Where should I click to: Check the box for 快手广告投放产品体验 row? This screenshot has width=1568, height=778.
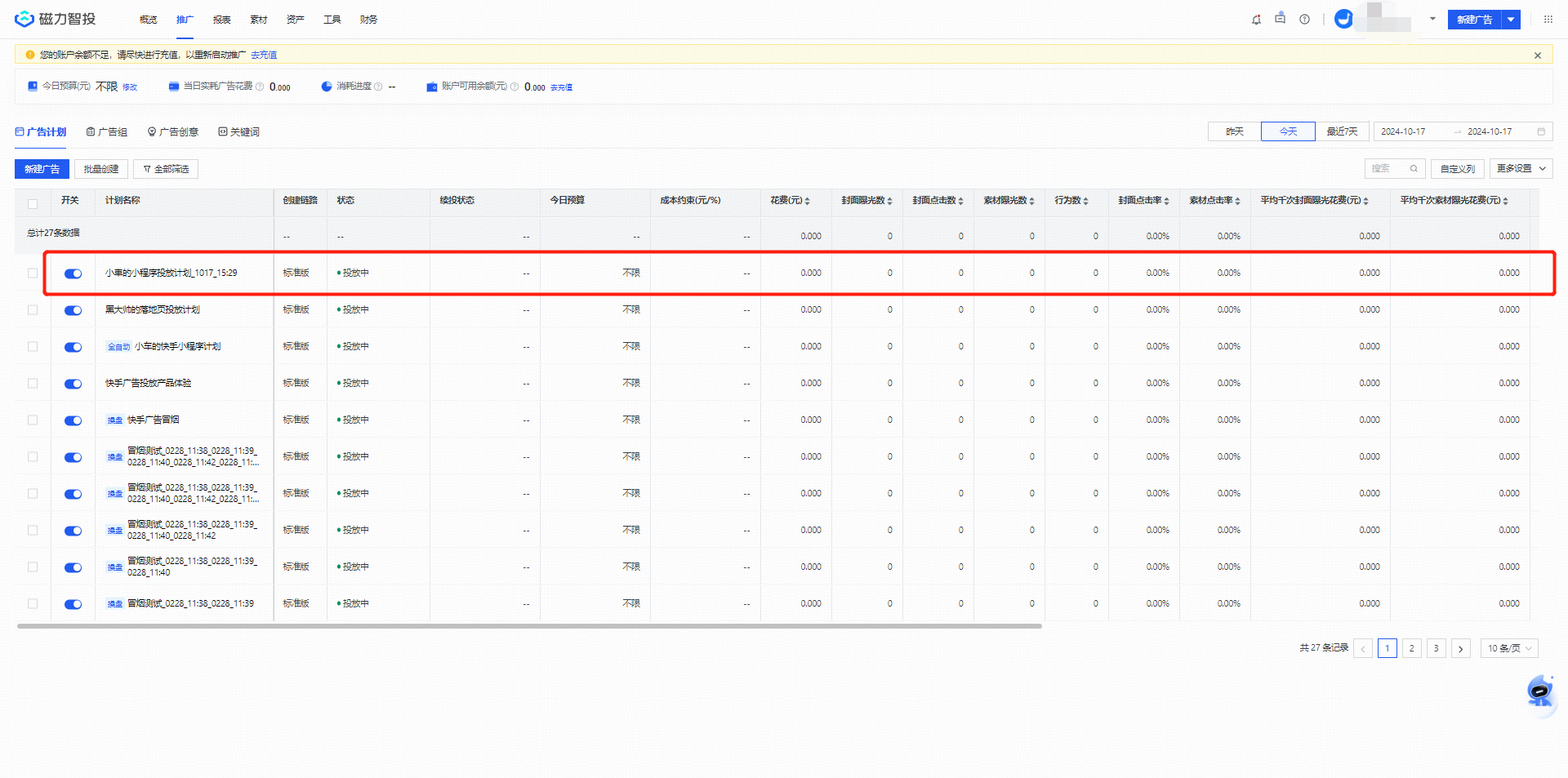click(33, 384)
